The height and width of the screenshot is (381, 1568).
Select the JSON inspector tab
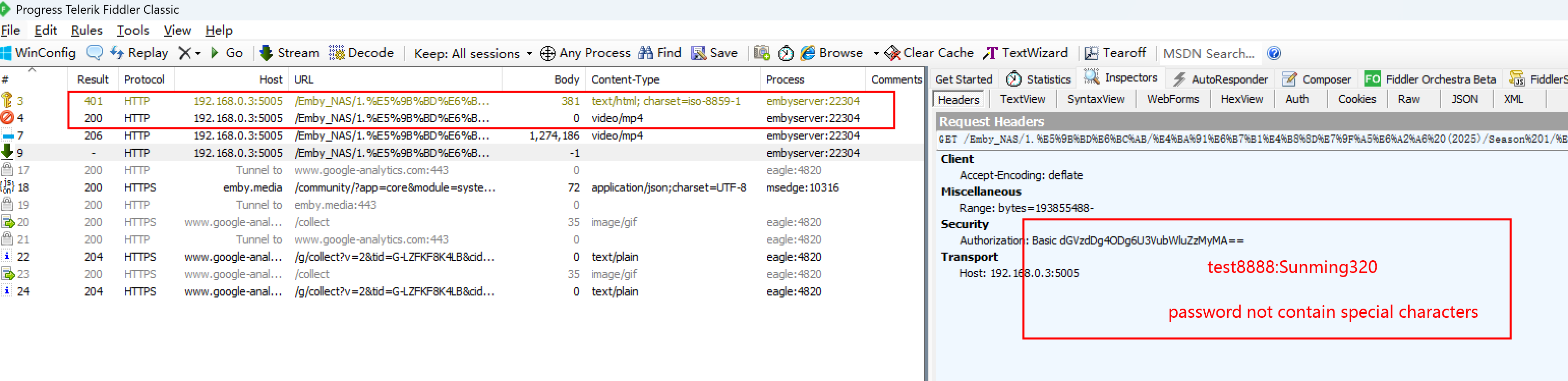pos(1465,99)
